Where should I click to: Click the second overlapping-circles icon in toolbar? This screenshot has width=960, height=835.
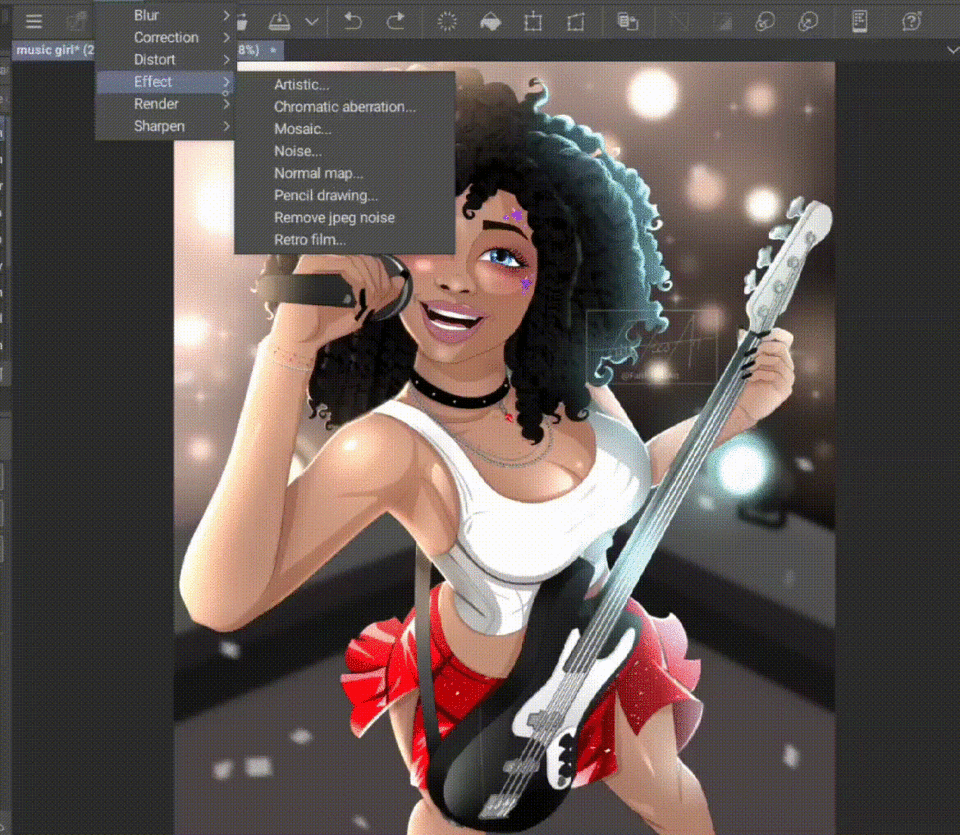(x=808, y=22)
